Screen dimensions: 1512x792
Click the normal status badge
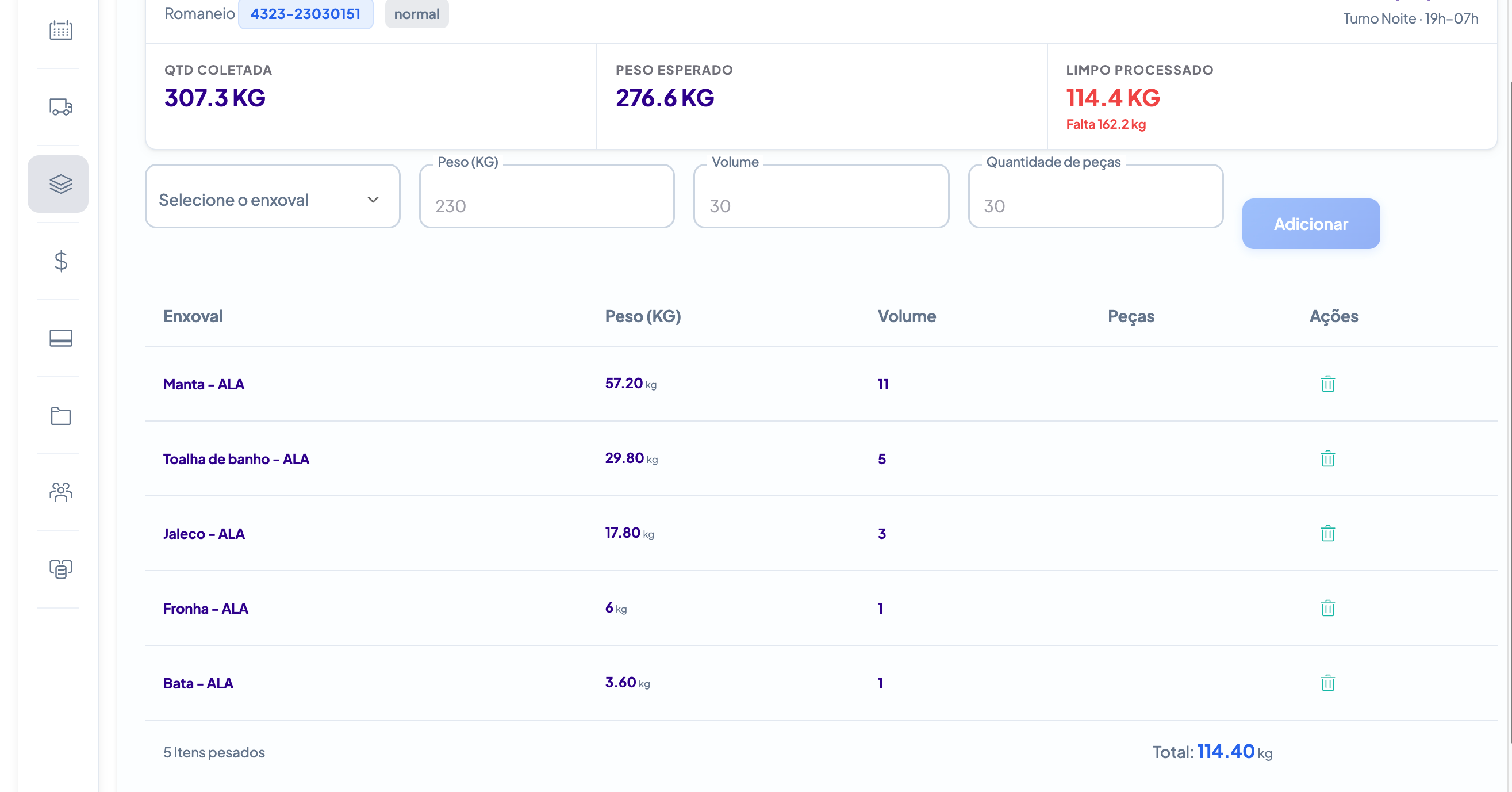tap(417, 14)
